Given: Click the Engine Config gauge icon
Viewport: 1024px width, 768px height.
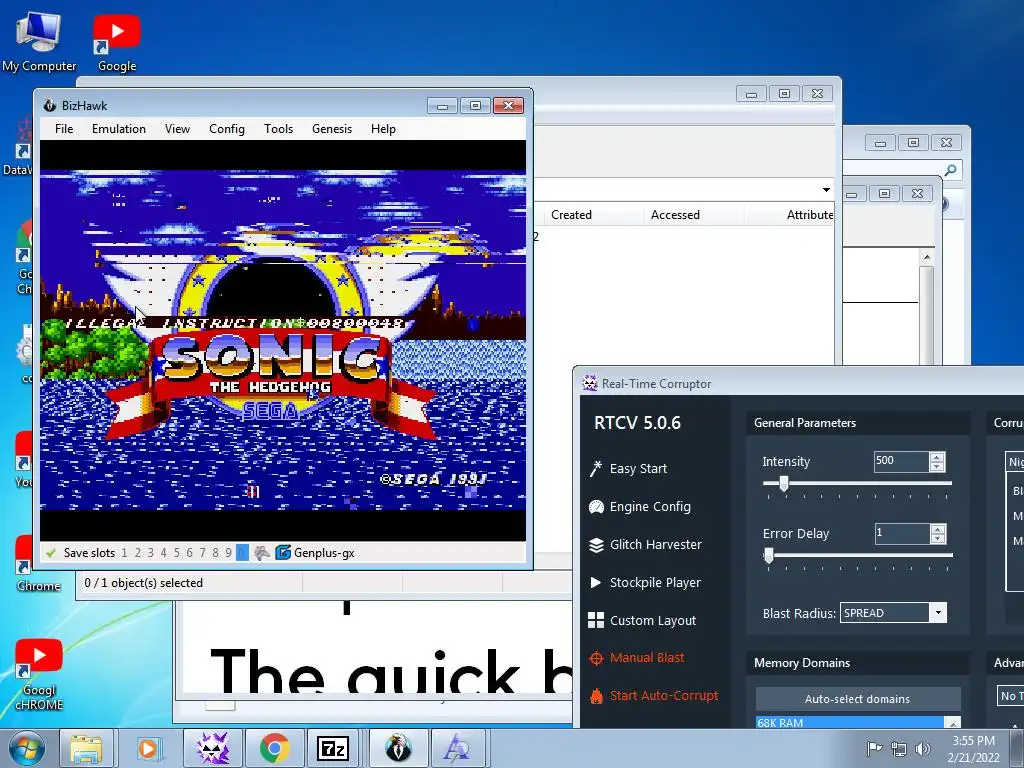Looking at the screenshot, I should 596,506.
